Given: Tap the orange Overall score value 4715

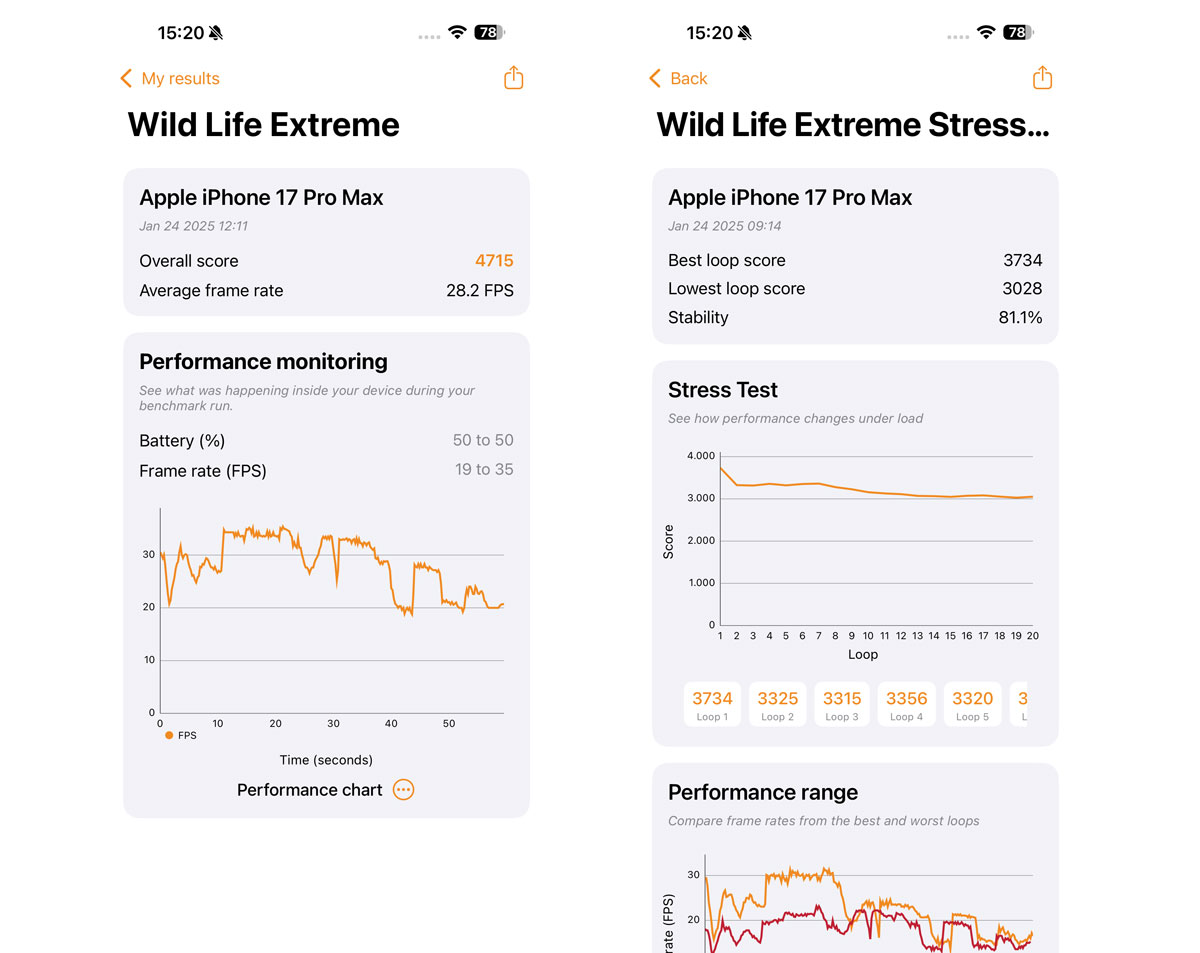Looking at the screenshot, I should [494, 261].
